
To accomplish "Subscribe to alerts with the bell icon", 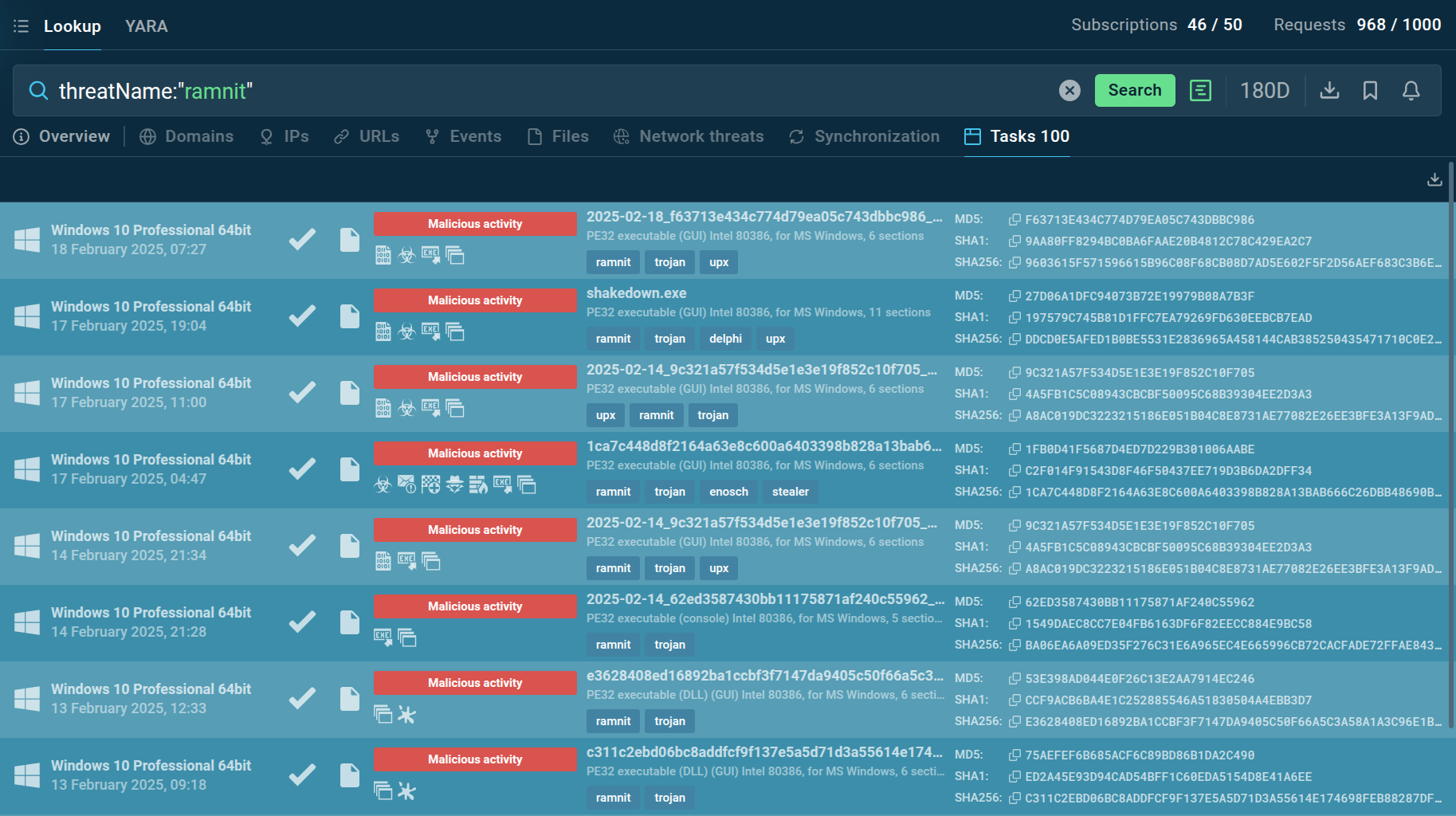I will [1411, 91].
